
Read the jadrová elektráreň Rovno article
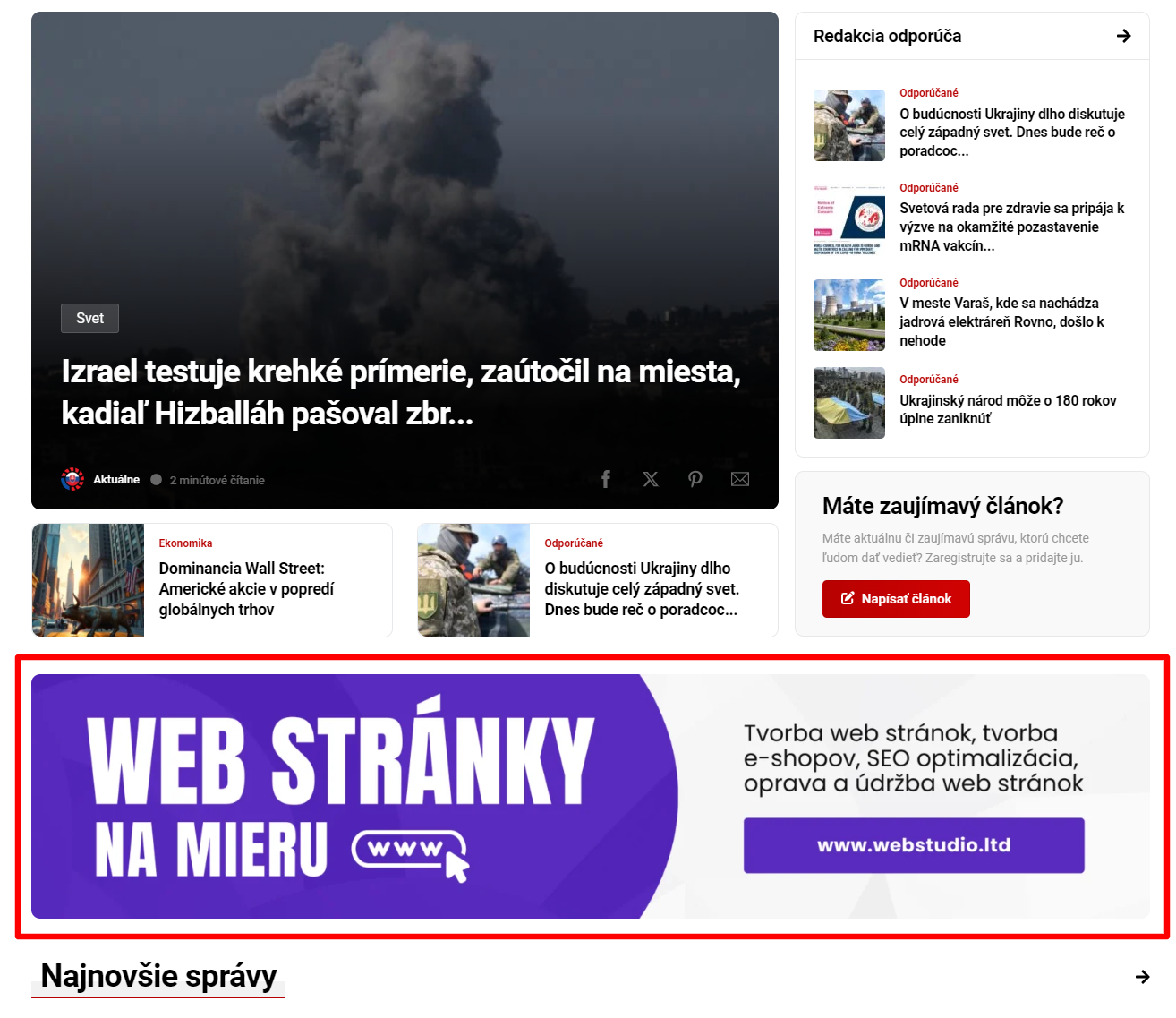coord(1001,321)
